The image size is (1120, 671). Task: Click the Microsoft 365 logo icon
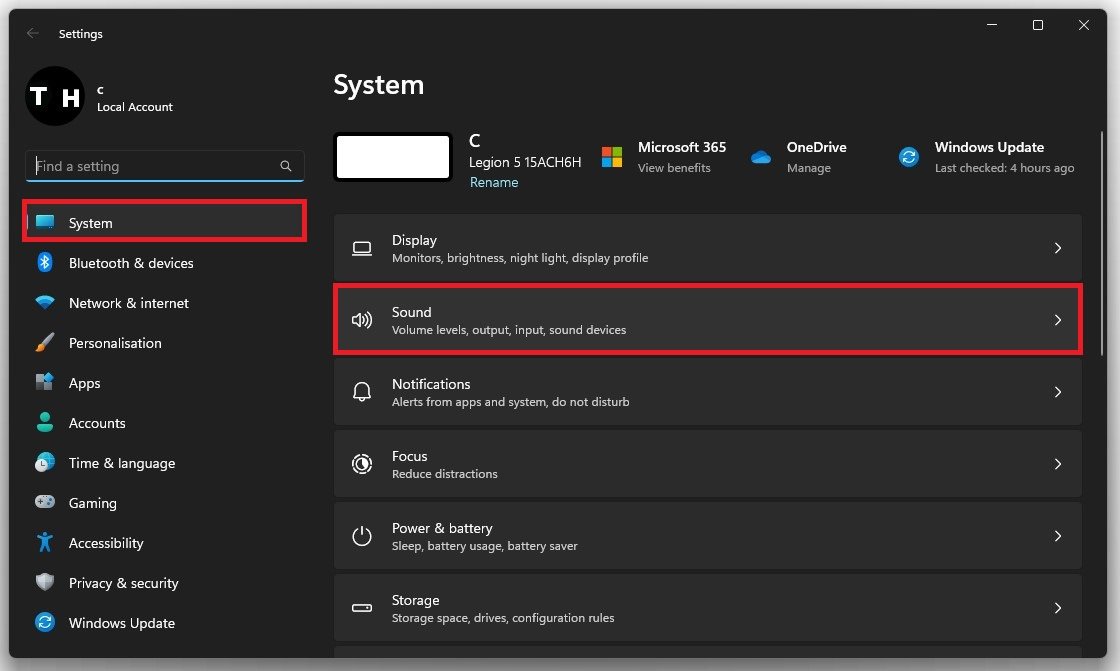612,157
